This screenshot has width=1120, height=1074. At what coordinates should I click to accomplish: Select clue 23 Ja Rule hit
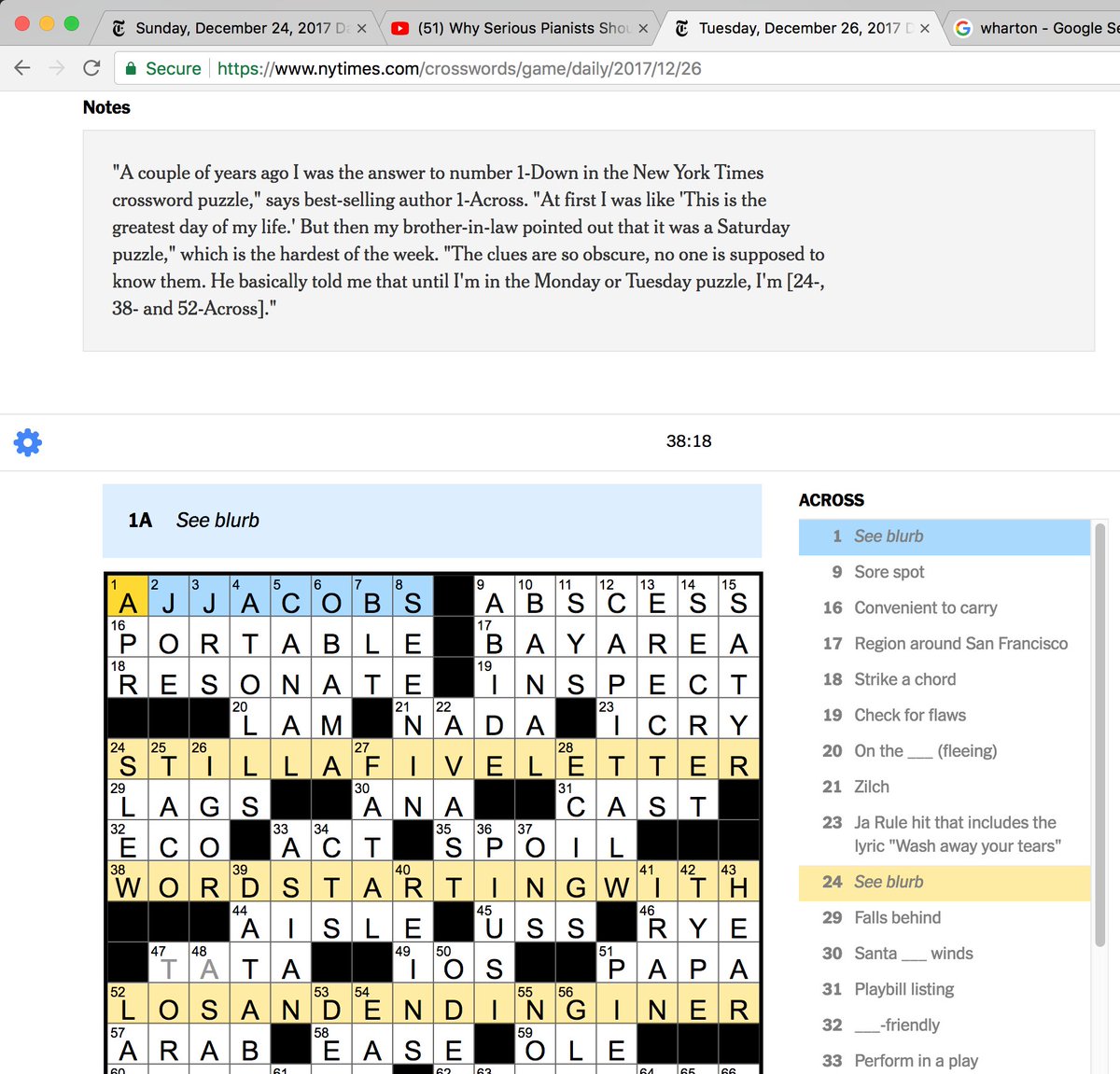945,834
